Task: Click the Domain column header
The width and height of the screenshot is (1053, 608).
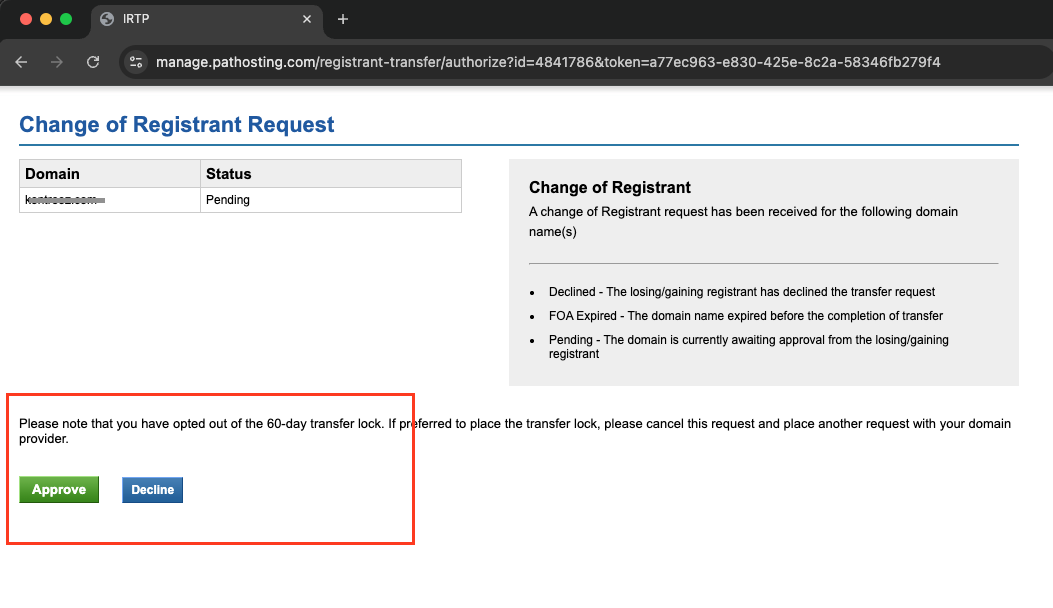Action: (x=110, y=173)
